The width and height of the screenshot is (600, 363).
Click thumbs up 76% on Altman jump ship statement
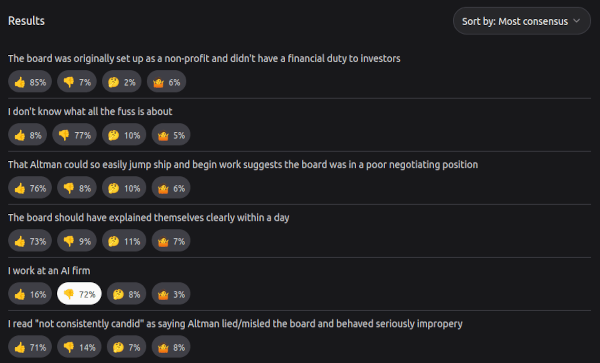[x=30, y=188]
